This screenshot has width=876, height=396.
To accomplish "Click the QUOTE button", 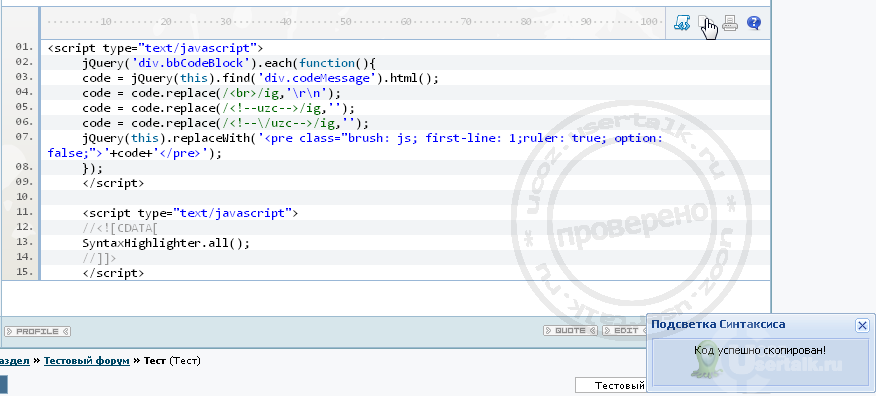I will click(x=570, y=331).
